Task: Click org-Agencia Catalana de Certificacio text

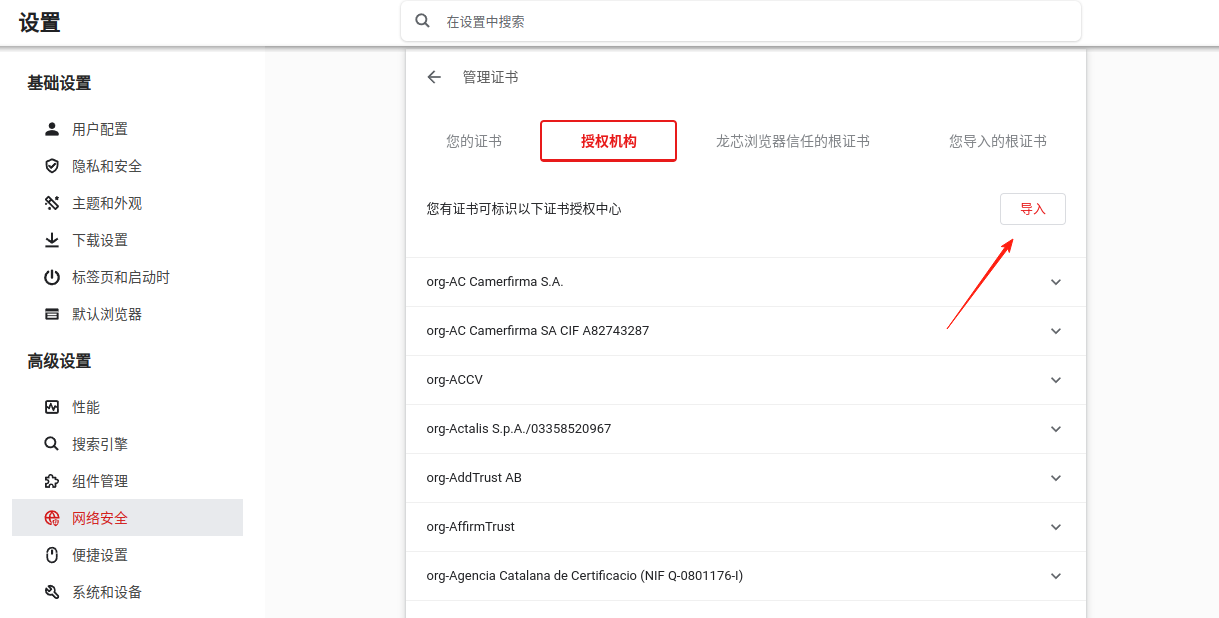Action: pyautogui.click(x=585, y=576)
